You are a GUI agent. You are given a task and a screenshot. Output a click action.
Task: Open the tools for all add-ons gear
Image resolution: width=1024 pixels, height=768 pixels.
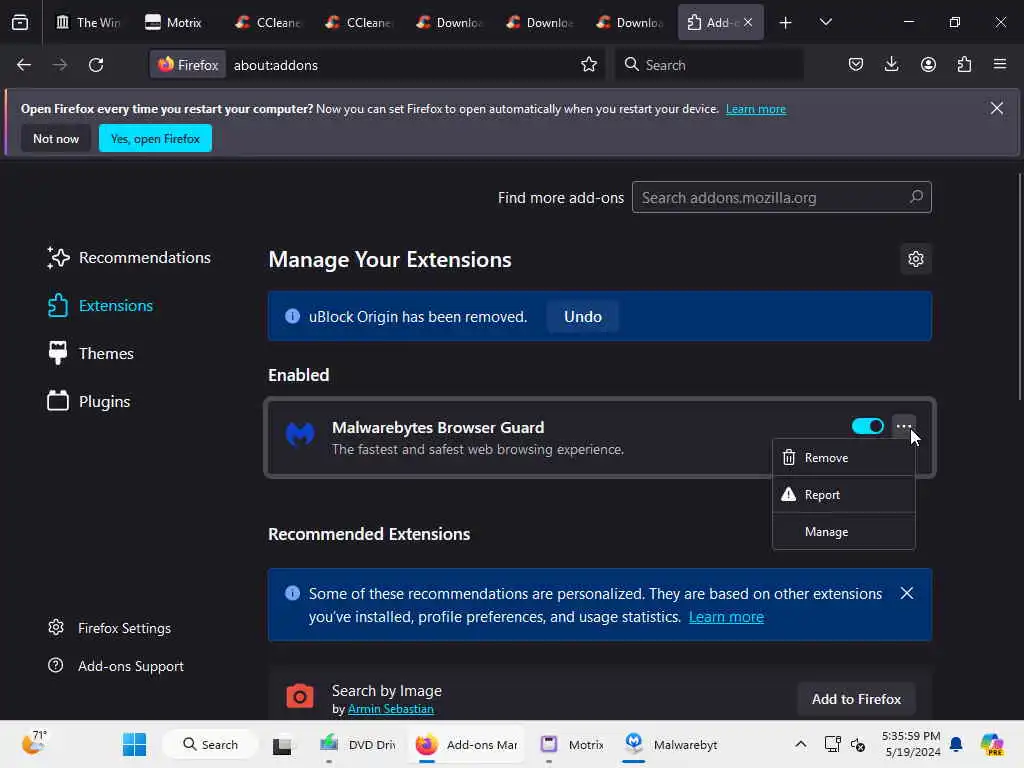pos(916,259)
